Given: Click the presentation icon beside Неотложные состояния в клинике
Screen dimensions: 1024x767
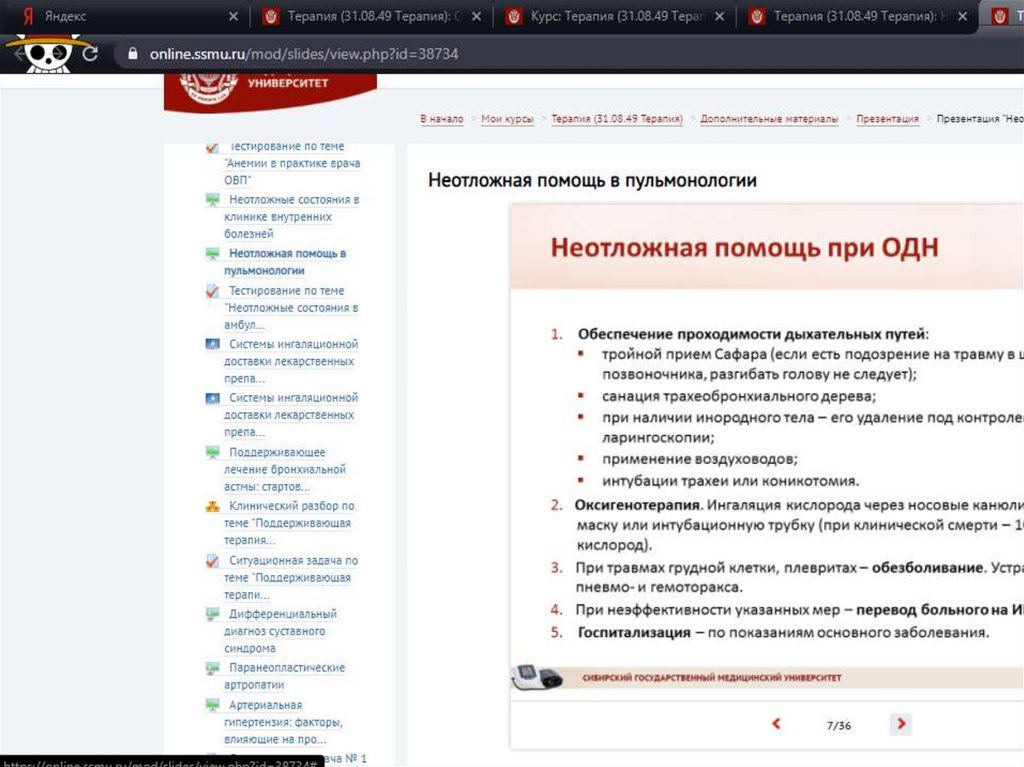Looking at the screenshot, I should coord(212,200).
